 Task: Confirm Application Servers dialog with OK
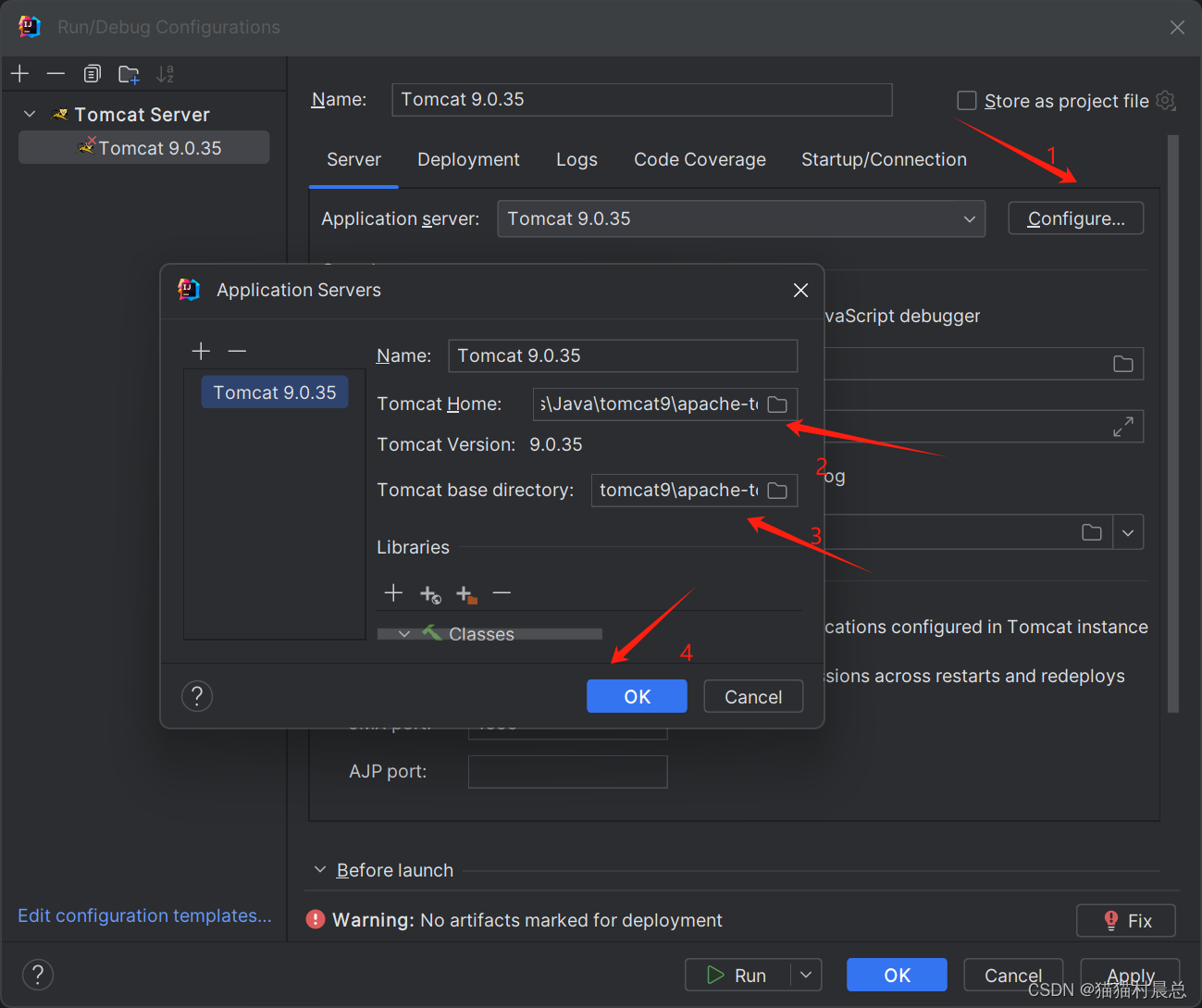point(637,696)
